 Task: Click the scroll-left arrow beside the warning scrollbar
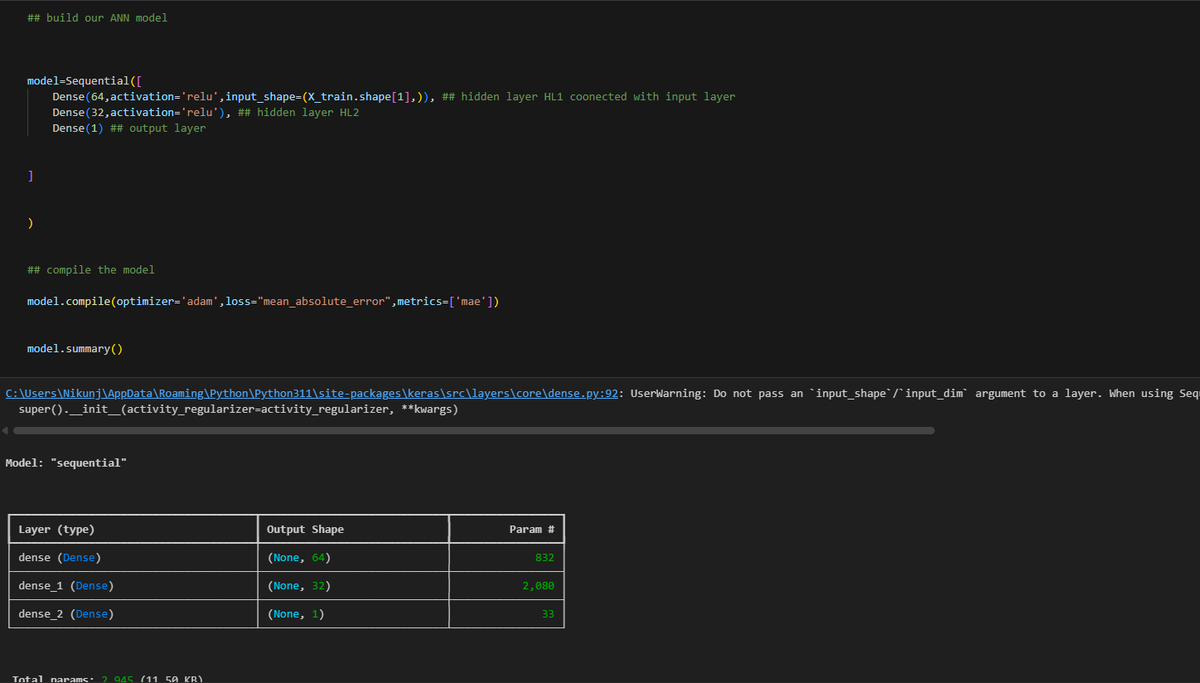click(x=5, y=429)
